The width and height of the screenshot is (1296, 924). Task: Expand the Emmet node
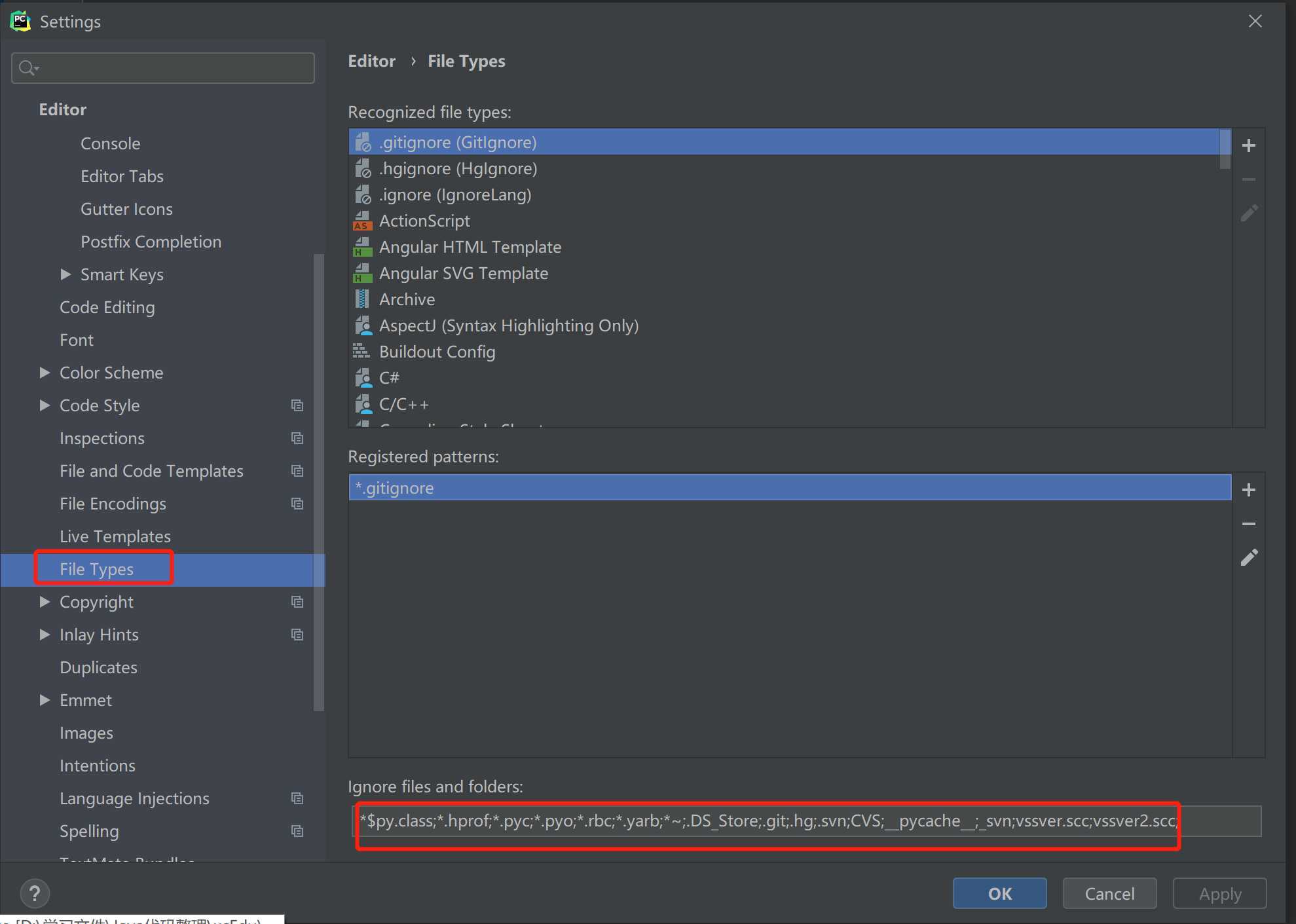pyautogui.click(x=45, y=700)
